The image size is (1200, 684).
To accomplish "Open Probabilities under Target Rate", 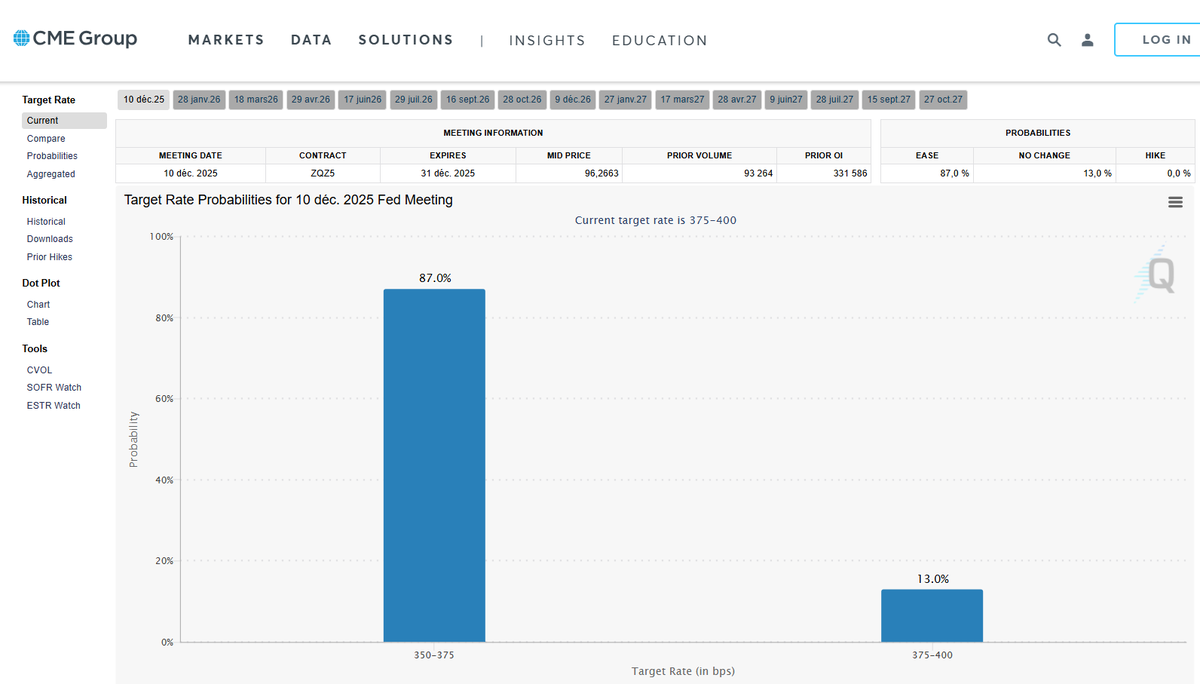I will [52, 156].
